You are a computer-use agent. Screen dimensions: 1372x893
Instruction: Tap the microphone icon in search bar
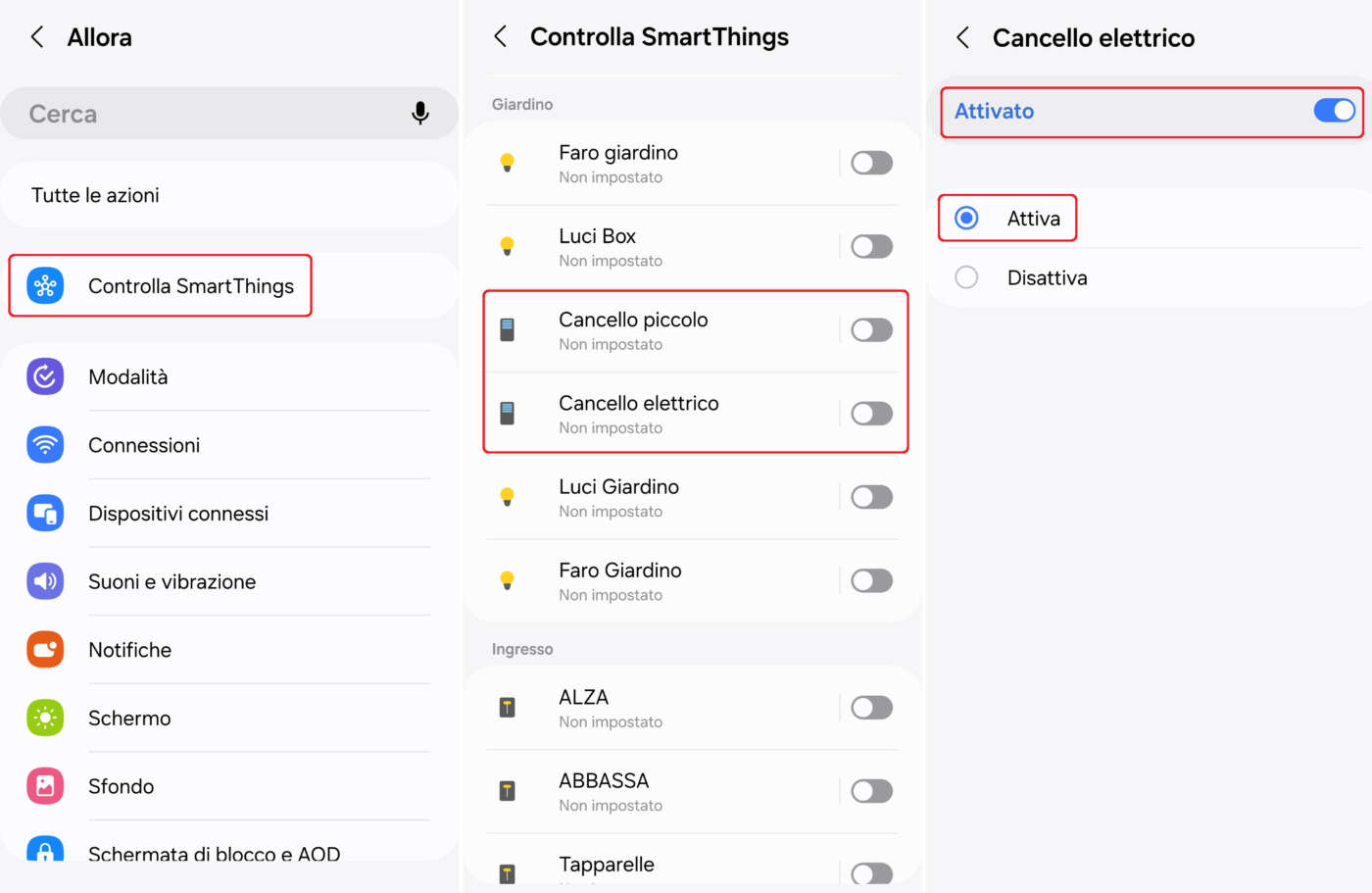coord(420,114)
